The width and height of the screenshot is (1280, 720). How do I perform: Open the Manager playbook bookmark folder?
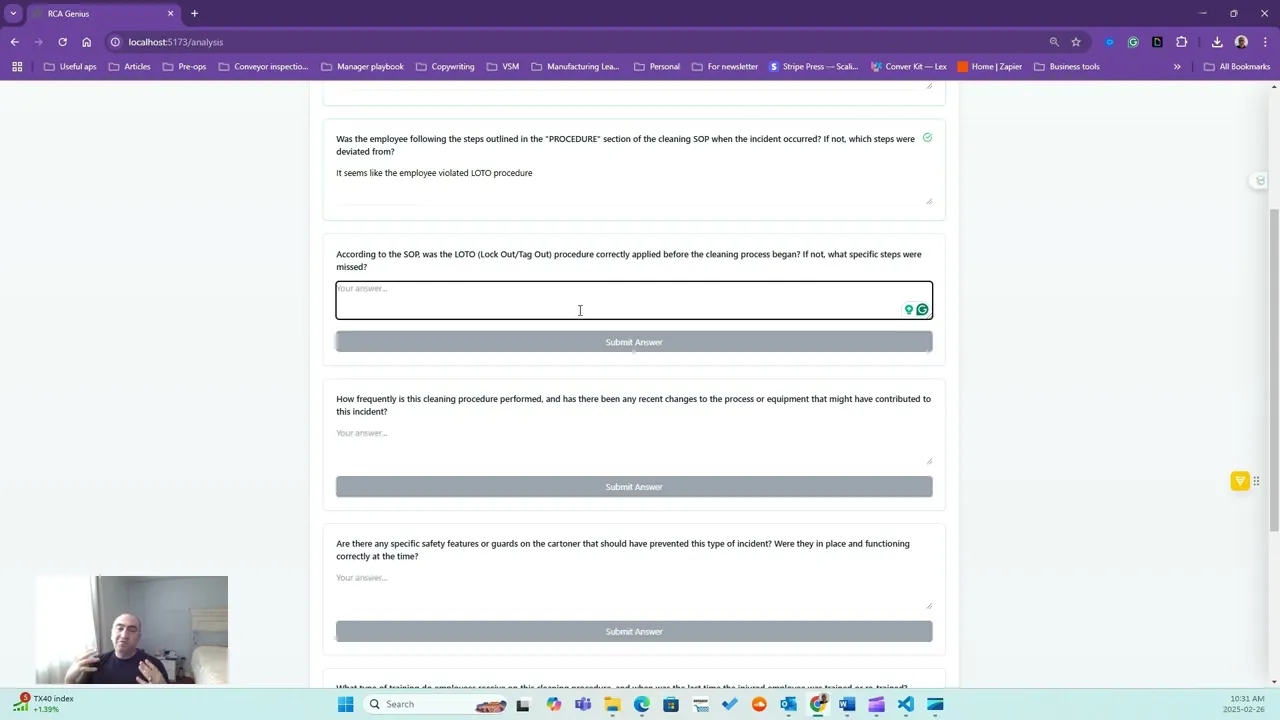362,67
